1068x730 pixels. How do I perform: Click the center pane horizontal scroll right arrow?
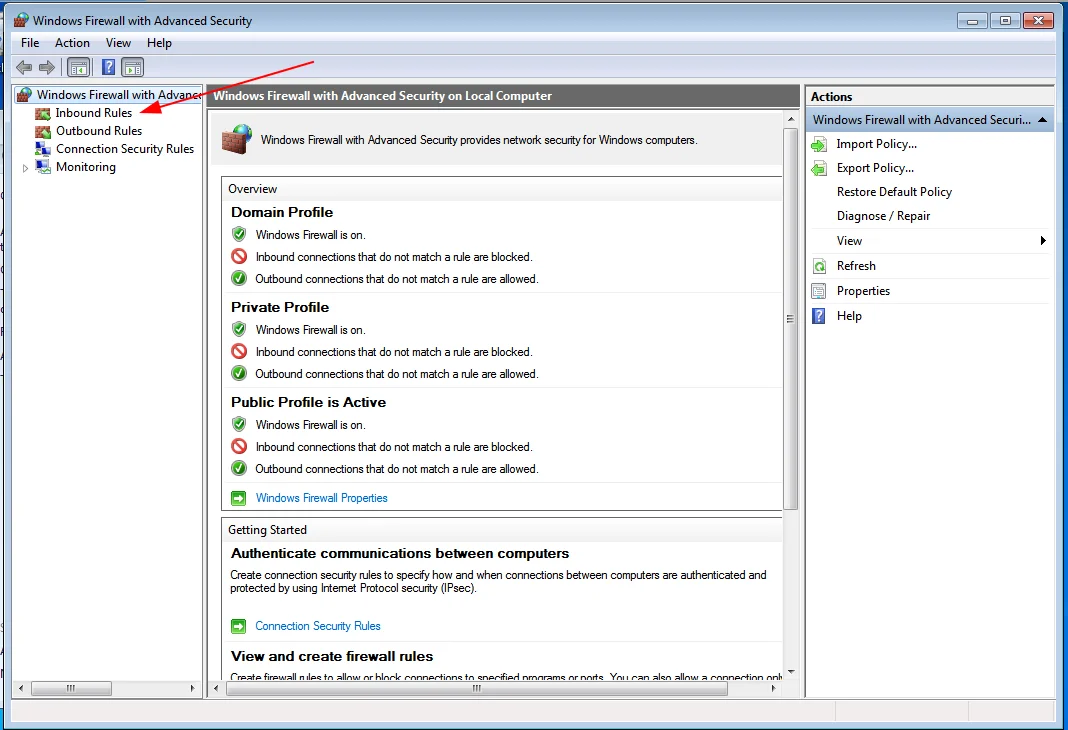coord(773,688)
